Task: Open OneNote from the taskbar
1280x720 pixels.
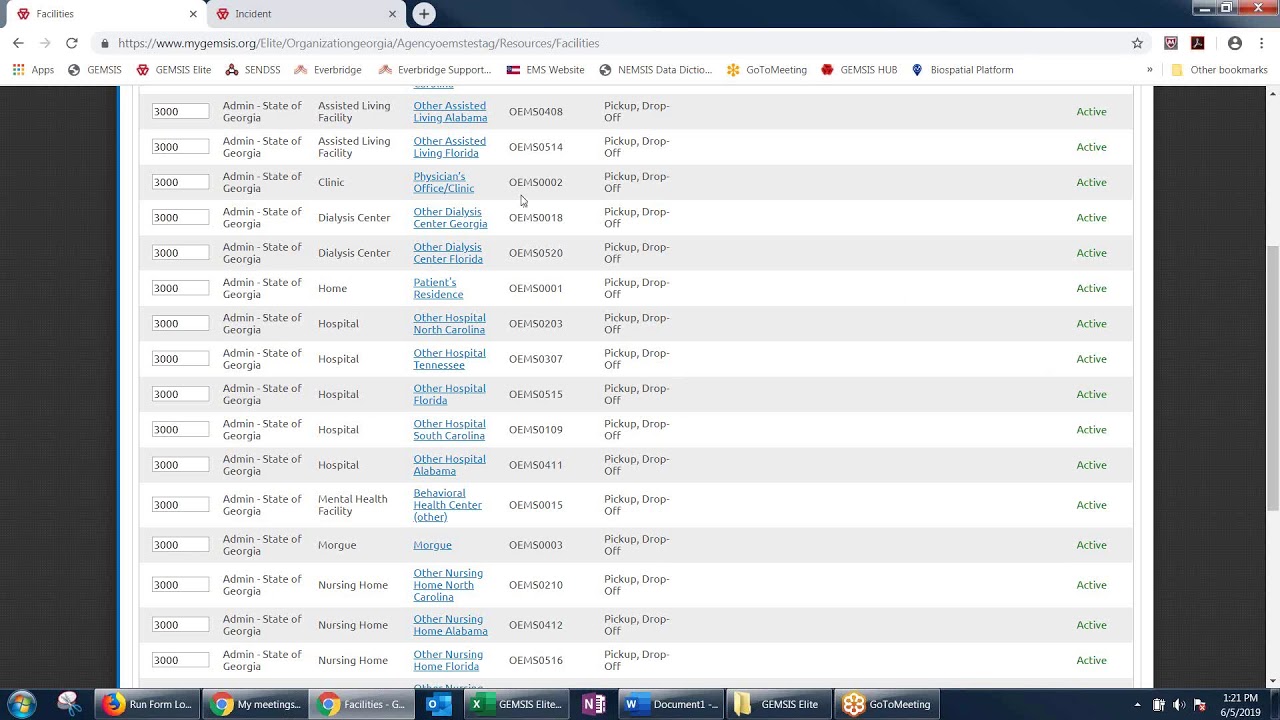Action: click(x=594, y=704)
